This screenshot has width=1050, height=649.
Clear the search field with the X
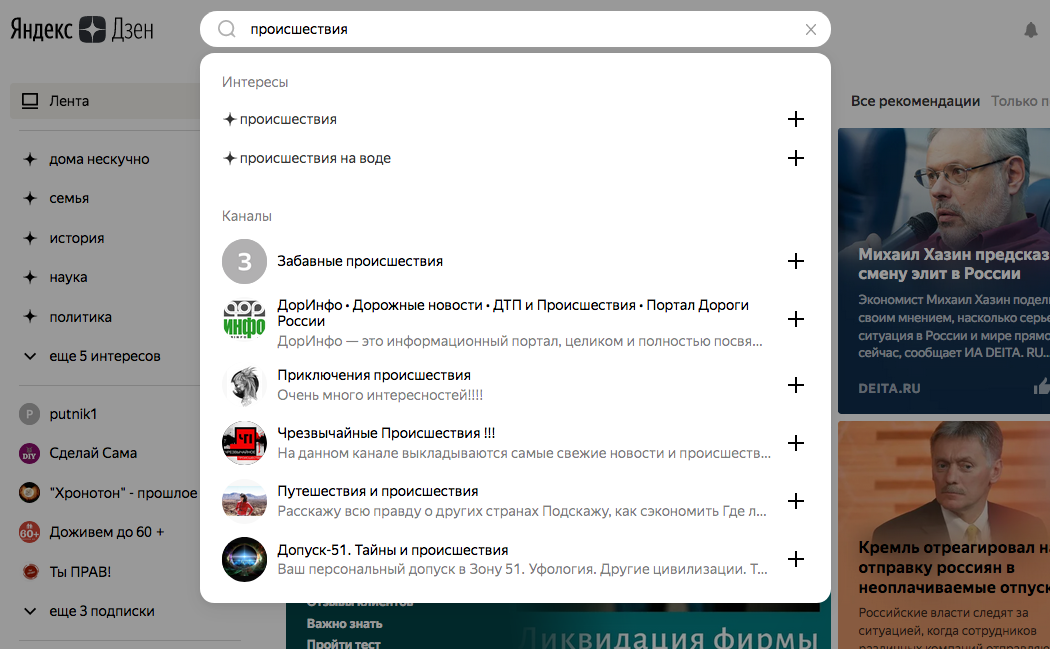pyautogui.click(x=810, y=29)
